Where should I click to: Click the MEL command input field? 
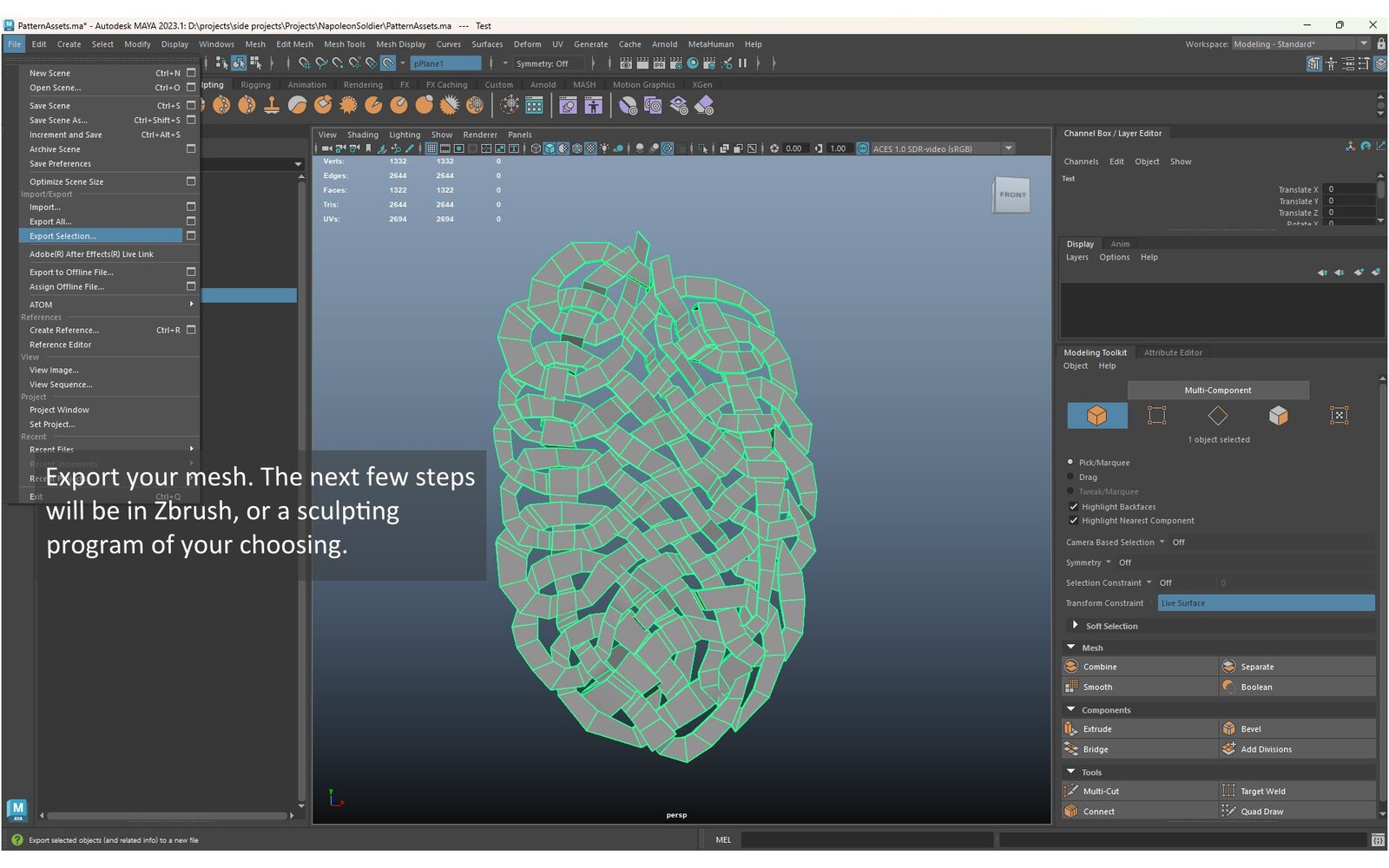[x=866, y=840]
